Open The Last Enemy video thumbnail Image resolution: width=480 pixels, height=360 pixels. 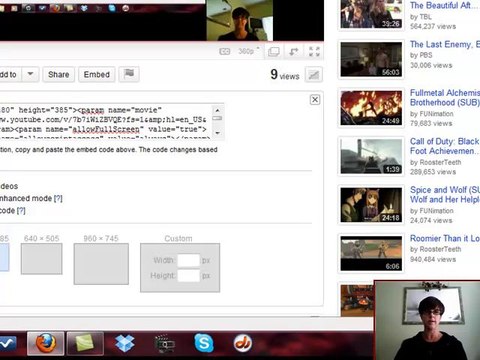click(x=371, y=60)
